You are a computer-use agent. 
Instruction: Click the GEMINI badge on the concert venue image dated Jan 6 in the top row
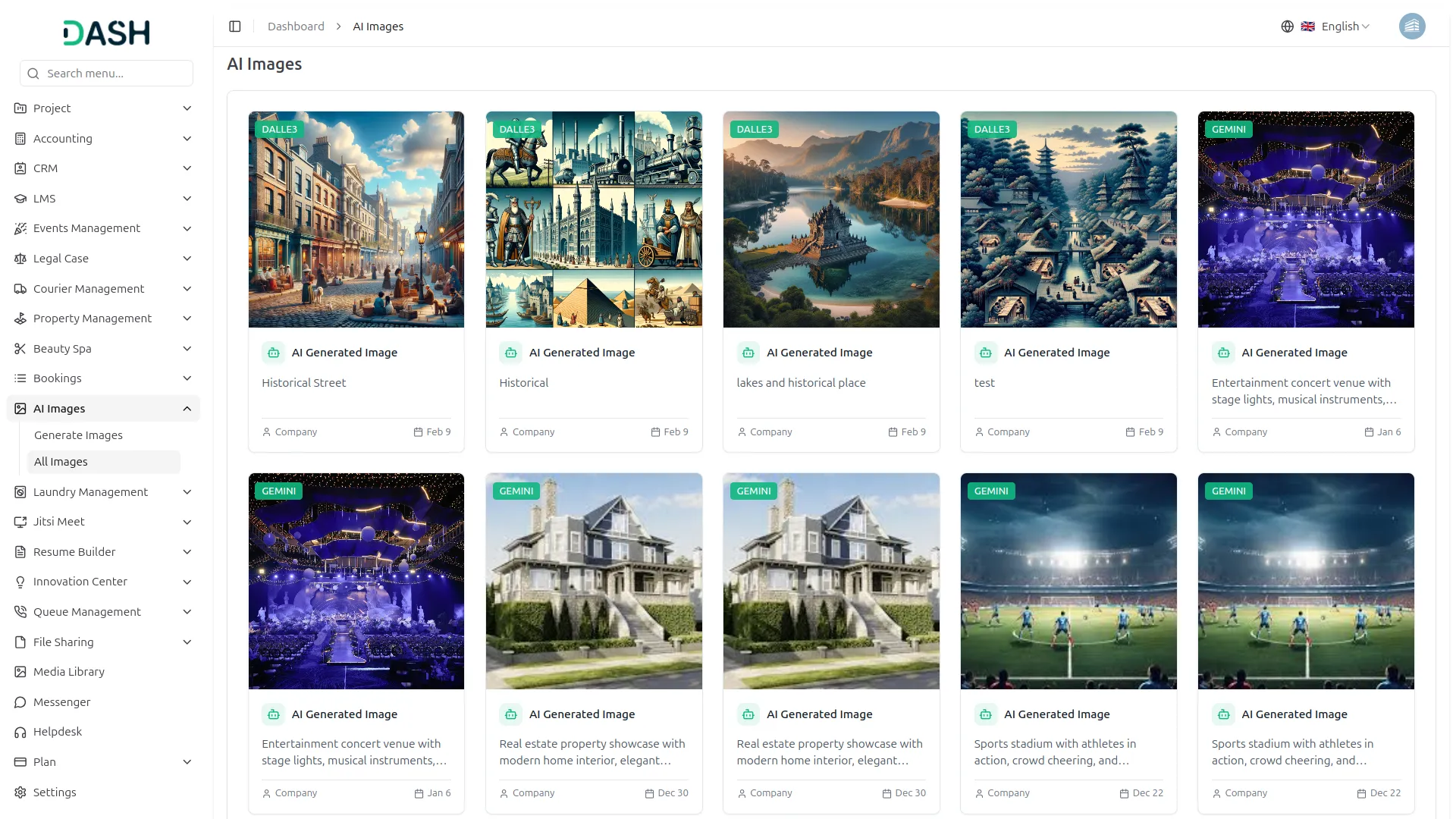(x=1228, y=130)
